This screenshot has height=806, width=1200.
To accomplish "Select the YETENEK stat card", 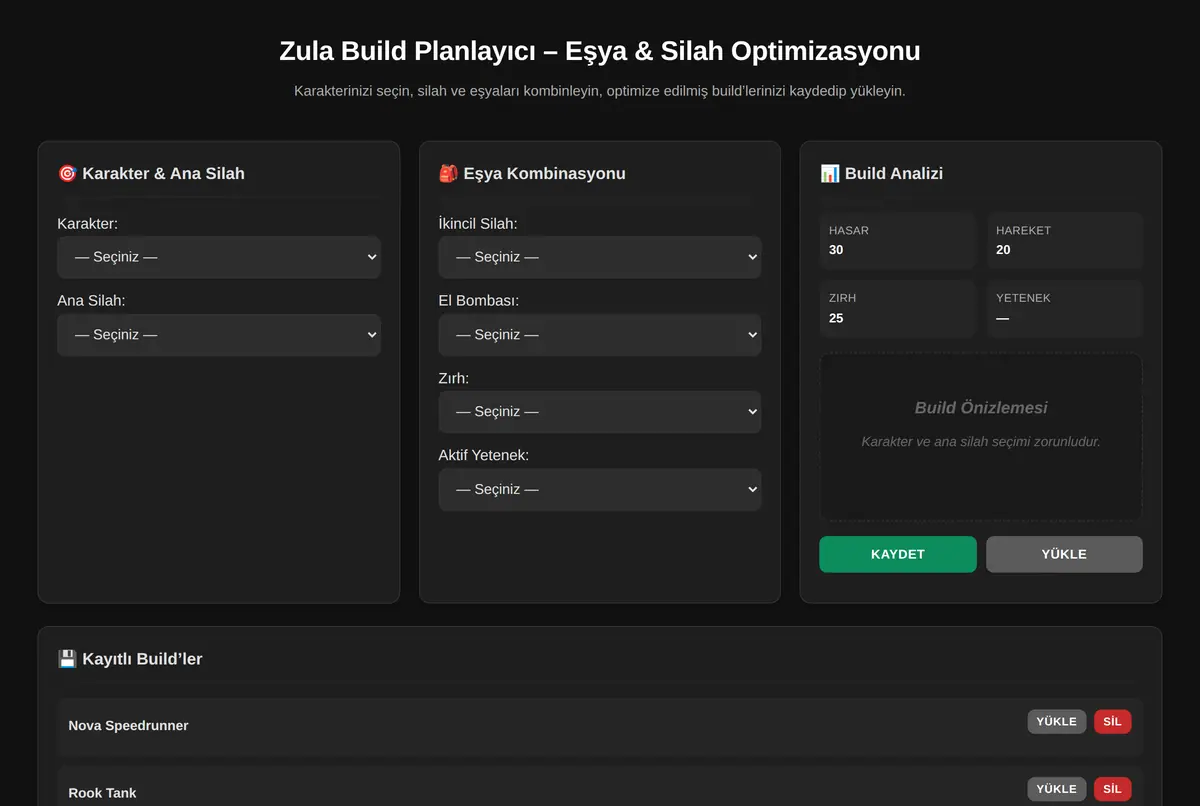I will (1065, 308).
